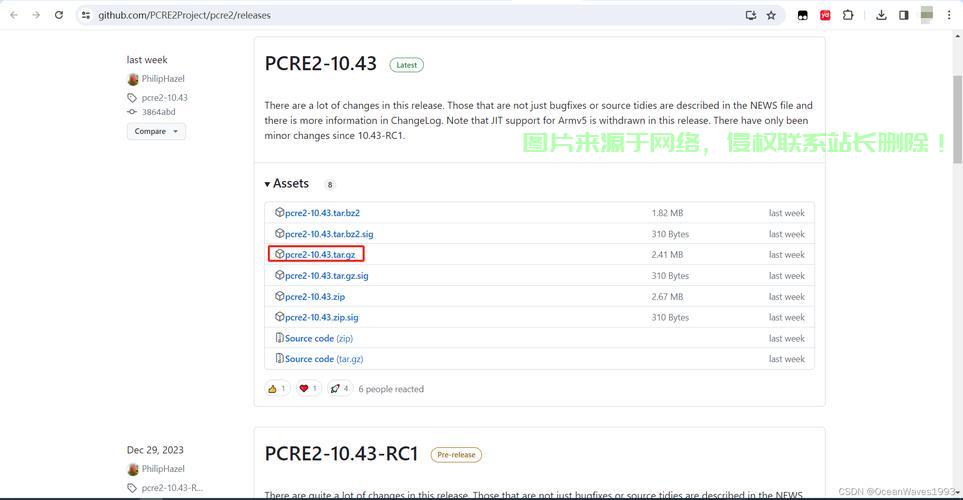Click the page vertical scrollbar
This screenshot has height=500, width=963.
coord(957,119)
